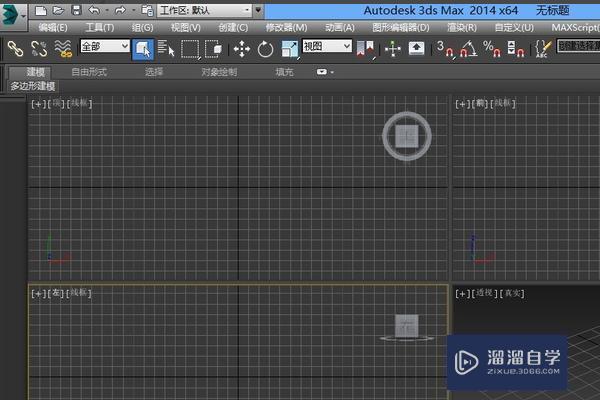Enable the Angle Snap toggle
600x400 pixels.
pos(467,47)
